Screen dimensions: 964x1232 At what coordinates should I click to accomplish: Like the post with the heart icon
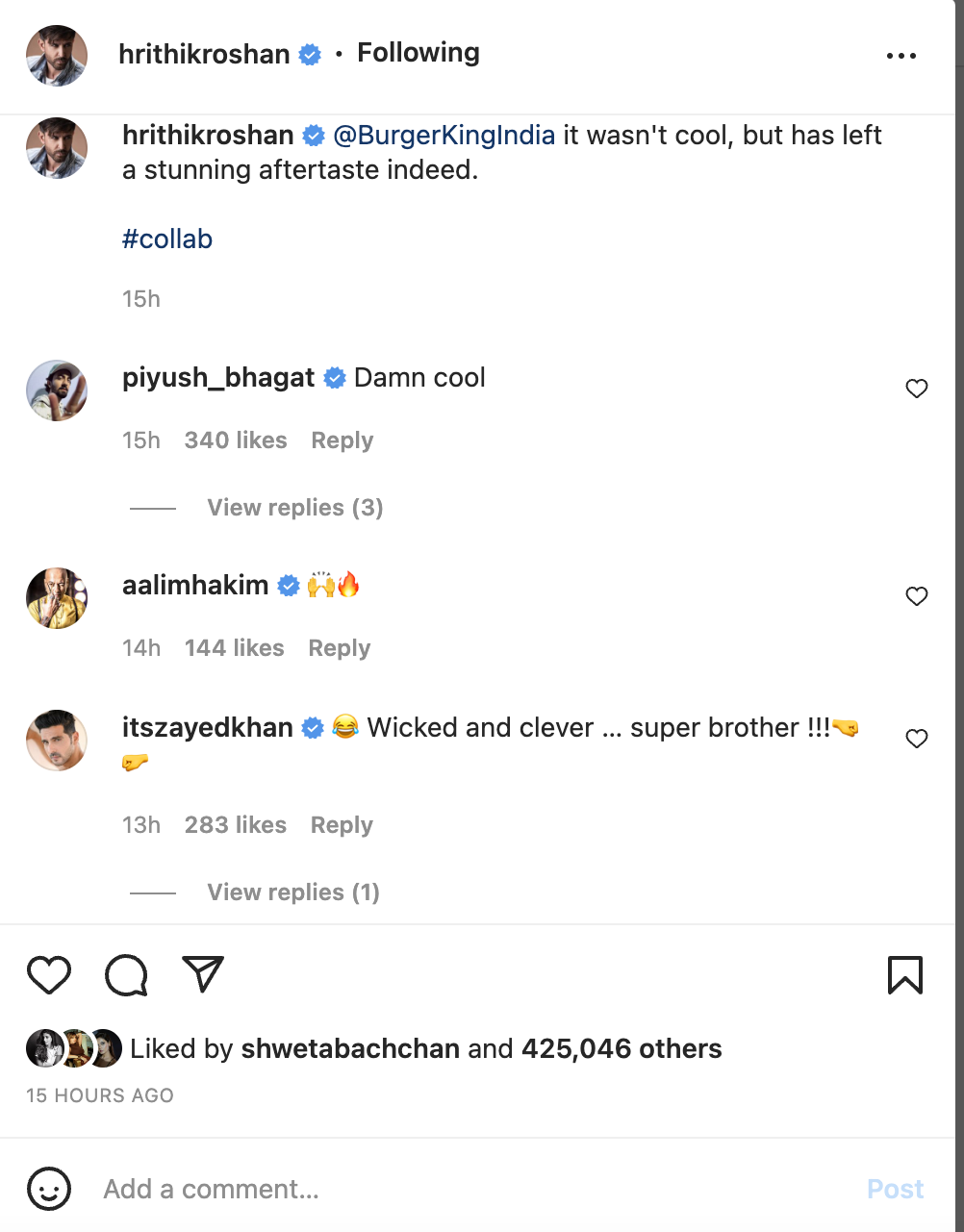[49, 974]
